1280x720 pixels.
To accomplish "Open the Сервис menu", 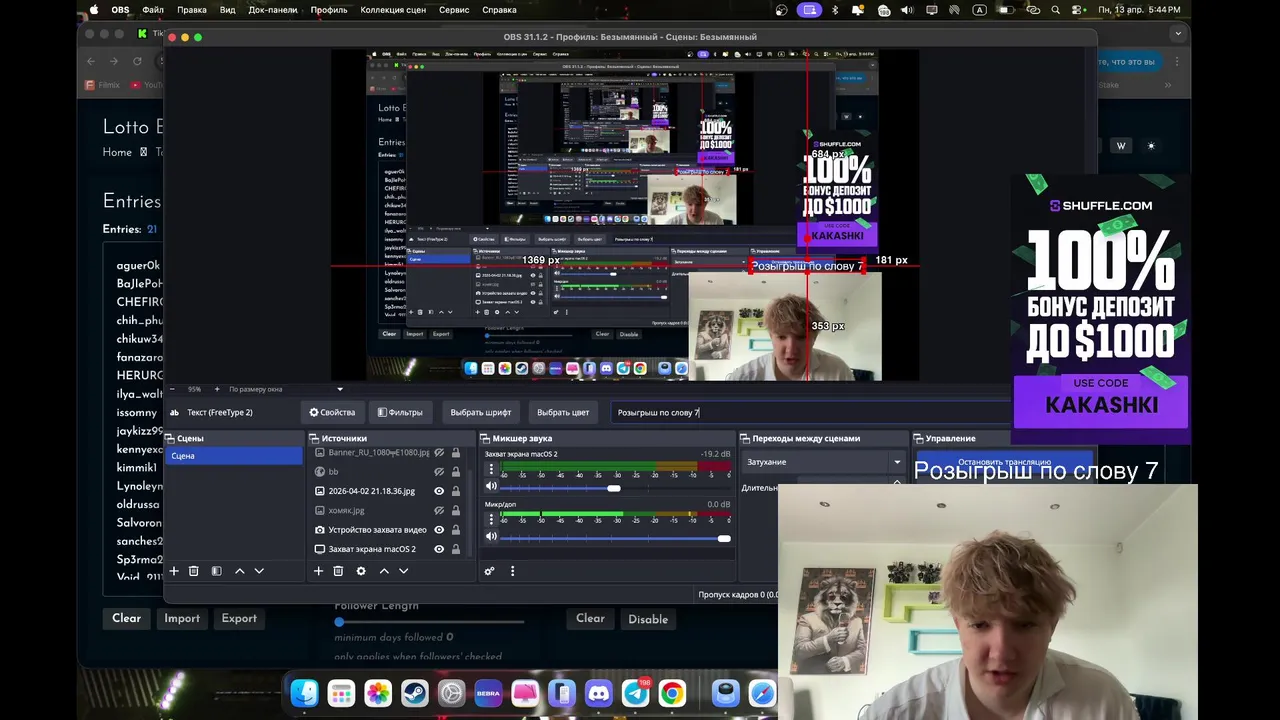I will [x=454, y=10].
